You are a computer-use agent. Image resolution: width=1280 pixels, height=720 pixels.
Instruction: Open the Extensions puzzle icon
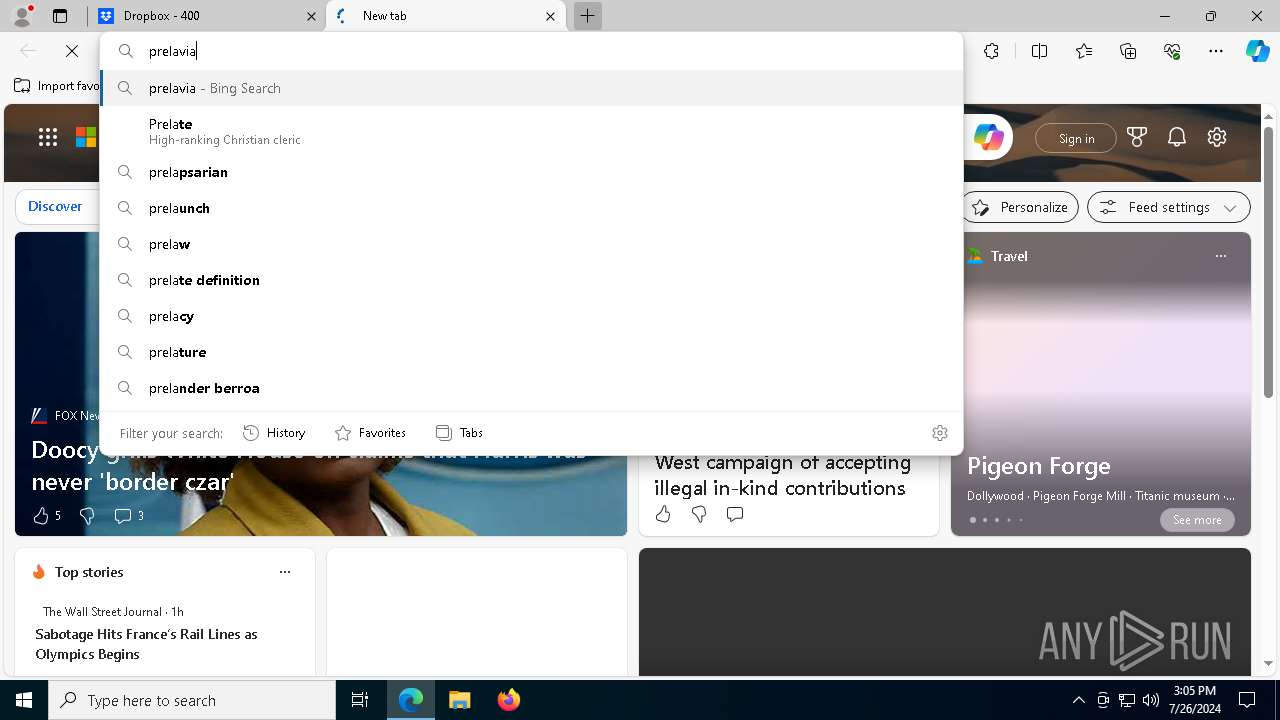tap(991, 51)
